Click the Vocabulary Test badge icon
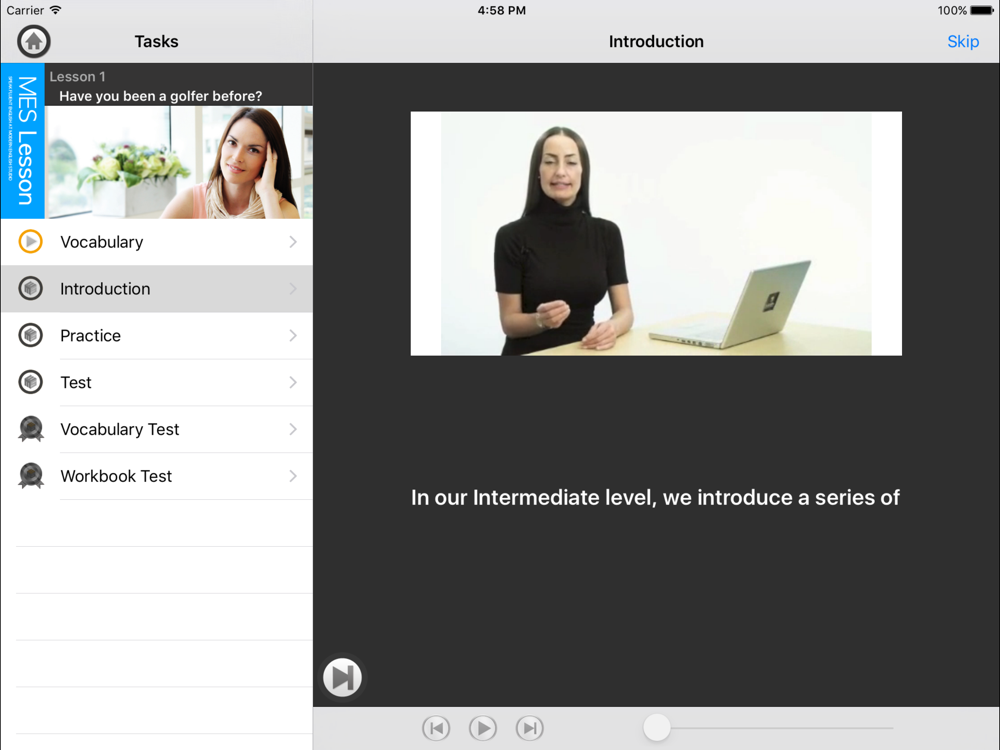The width and height of the screenshot is (1000, 750). click(31, 429)
